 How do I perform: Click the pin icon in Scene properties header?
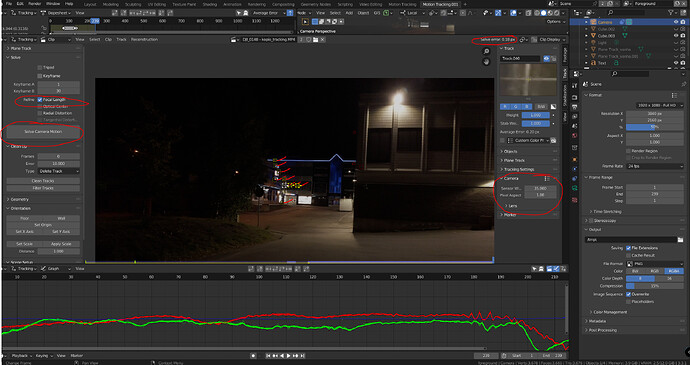[x=683, y=84]
